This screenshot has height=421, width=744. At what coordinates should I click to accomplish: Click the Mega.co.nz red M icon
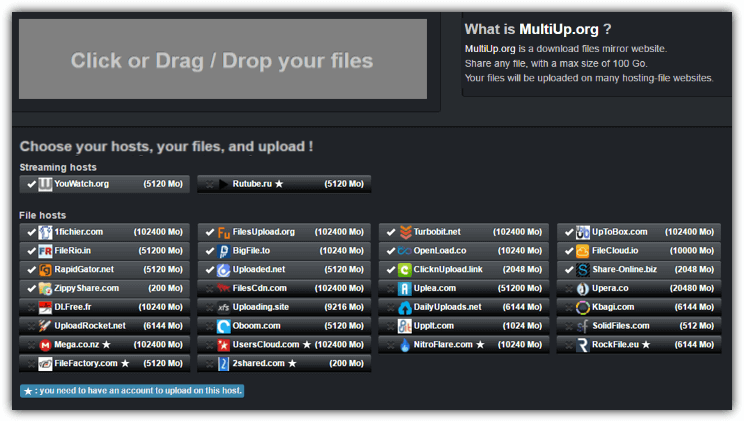pyautogui.click(x=45, y=345)
